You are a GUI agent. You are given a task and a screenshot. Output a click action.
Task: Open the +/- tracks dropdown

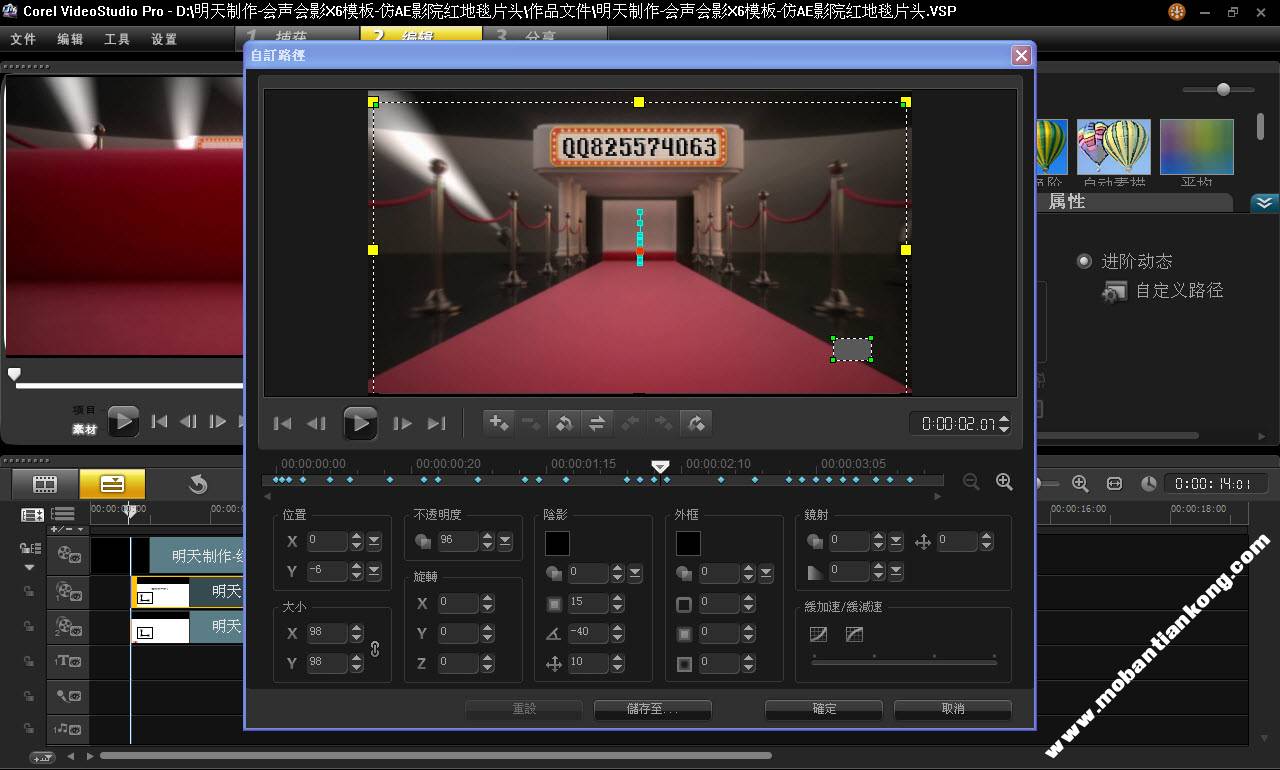click(68, 529)
